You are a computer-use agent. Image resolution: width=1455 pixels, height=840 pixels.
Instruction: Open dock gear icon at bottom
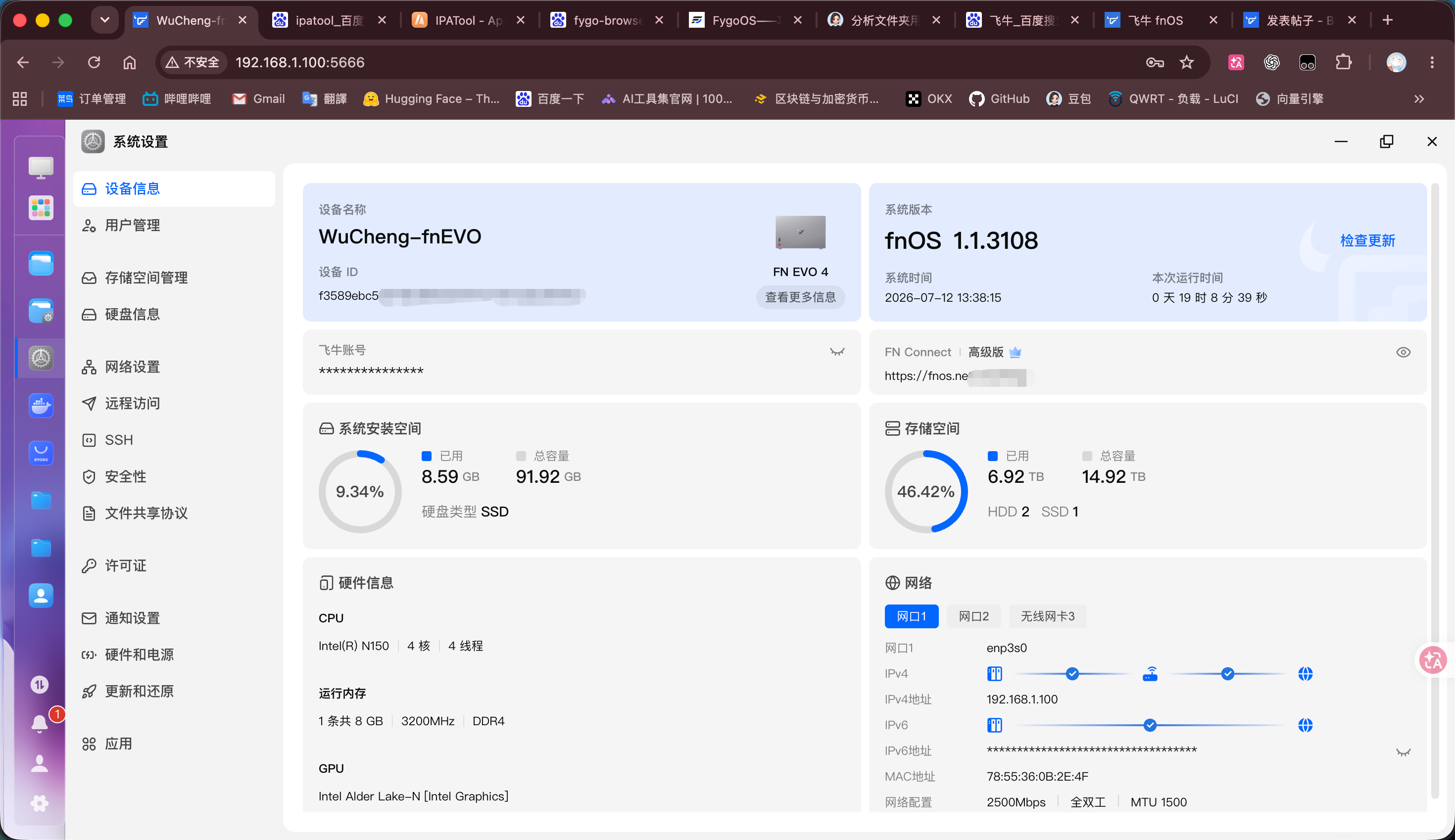coord(40,802)
